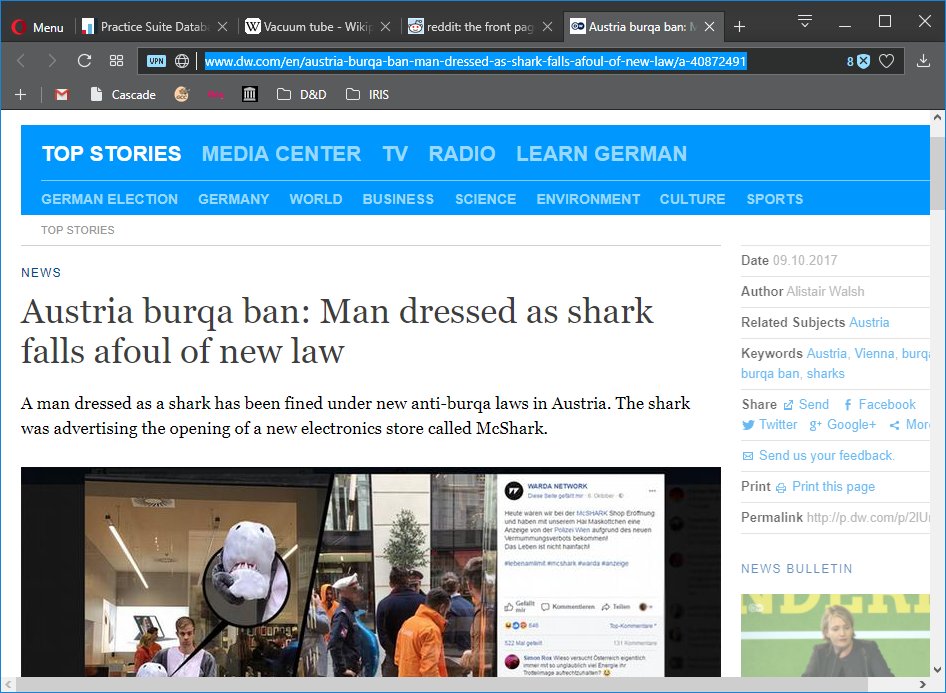Image resolution: width=946 pixels, height=693 pixels.
Task: Close the Vacuum tube tab
Action: click(386, 27)
